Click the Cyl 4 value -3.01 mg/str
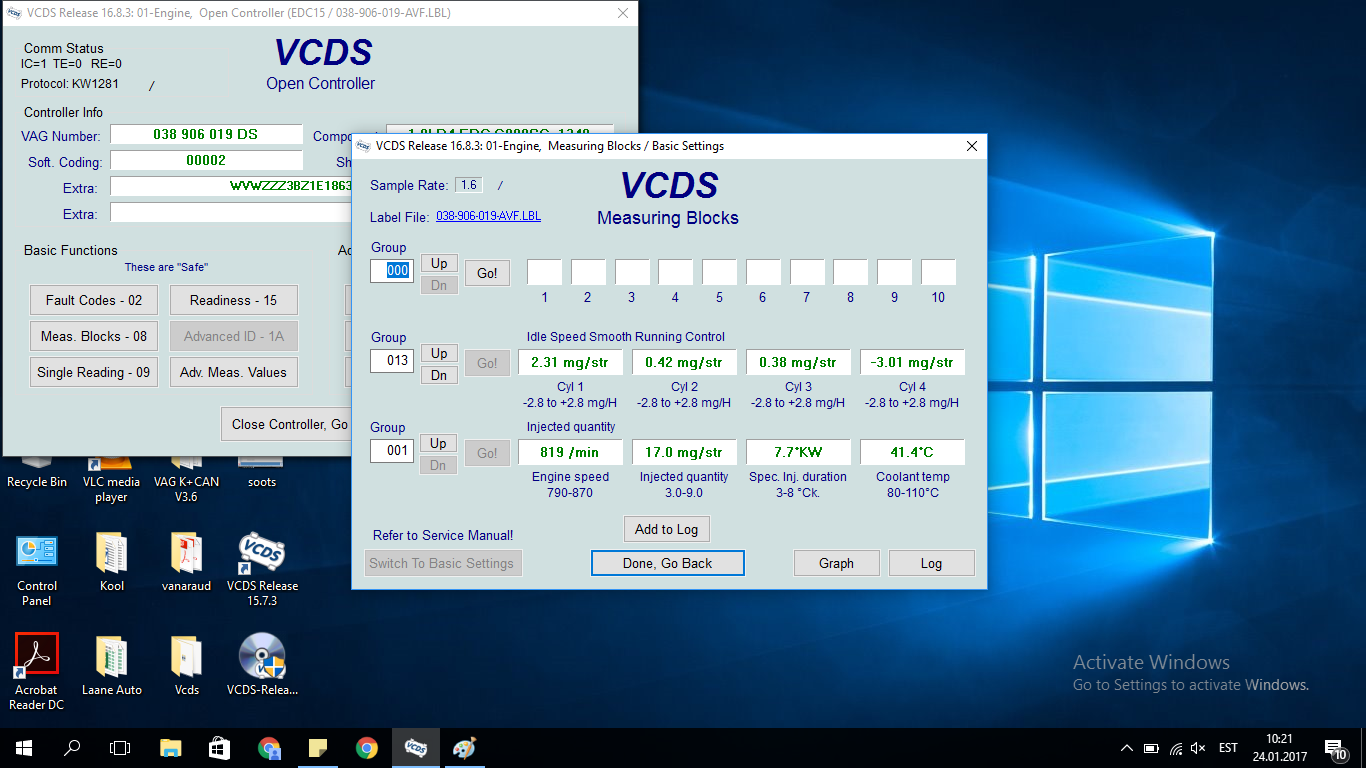Viewport: 1366px width, 768px height. 912,362
